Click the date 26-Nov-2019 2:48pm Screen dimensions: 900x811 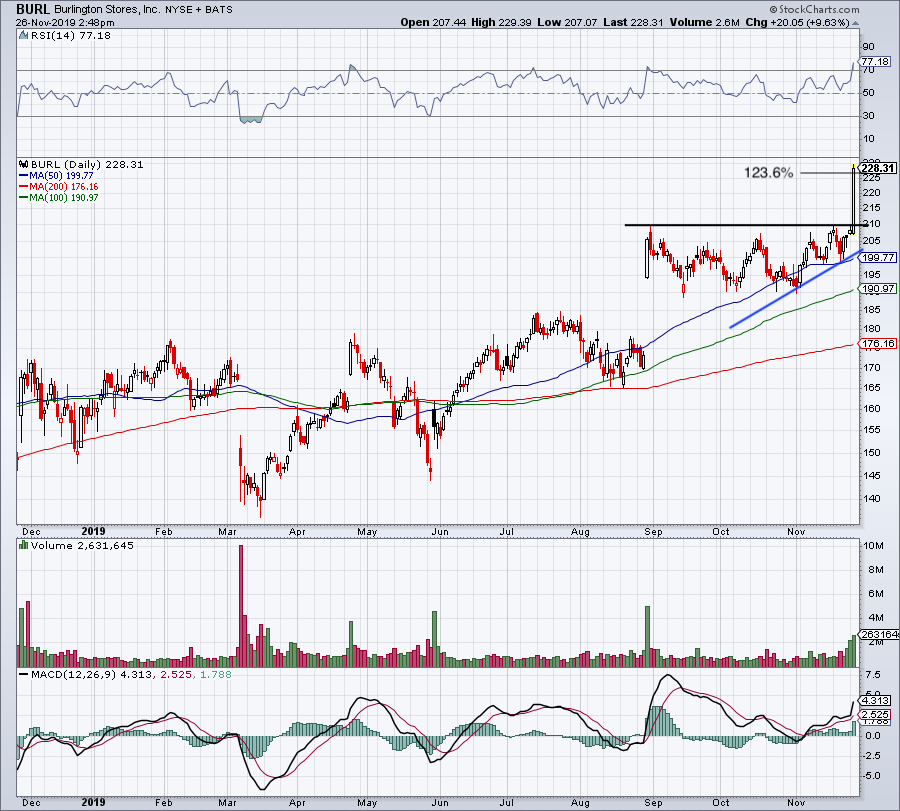coord(65,23)
